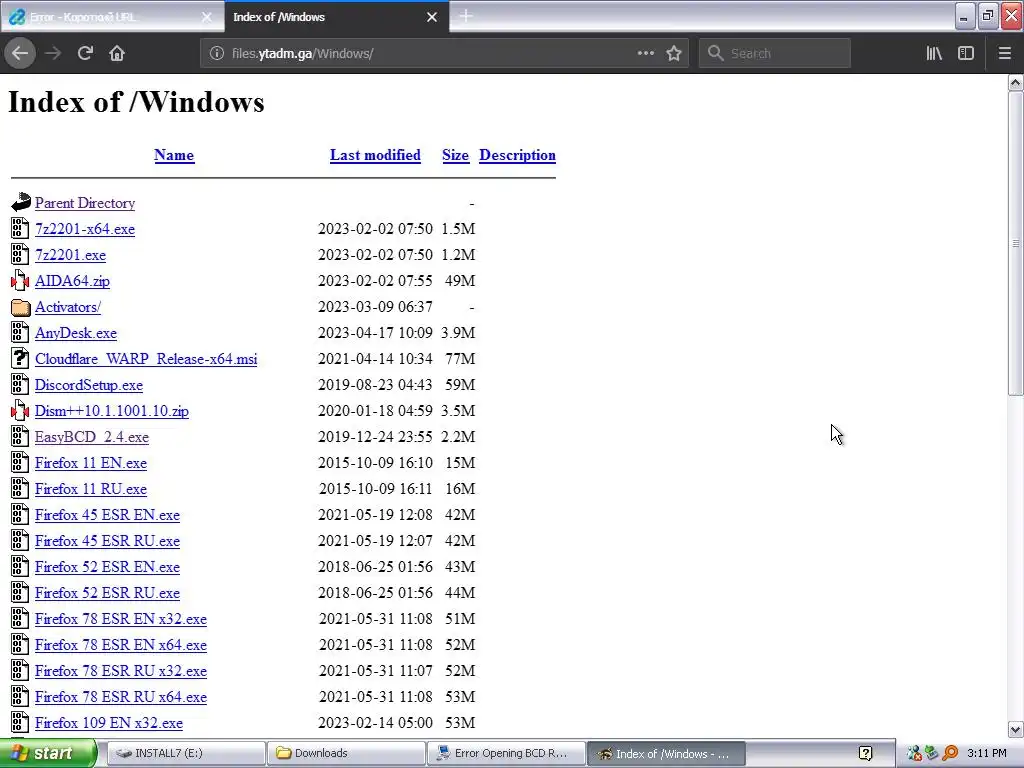Show site information icon in address bar
Screen dimensions: 1024x768
tap(217, 54)
